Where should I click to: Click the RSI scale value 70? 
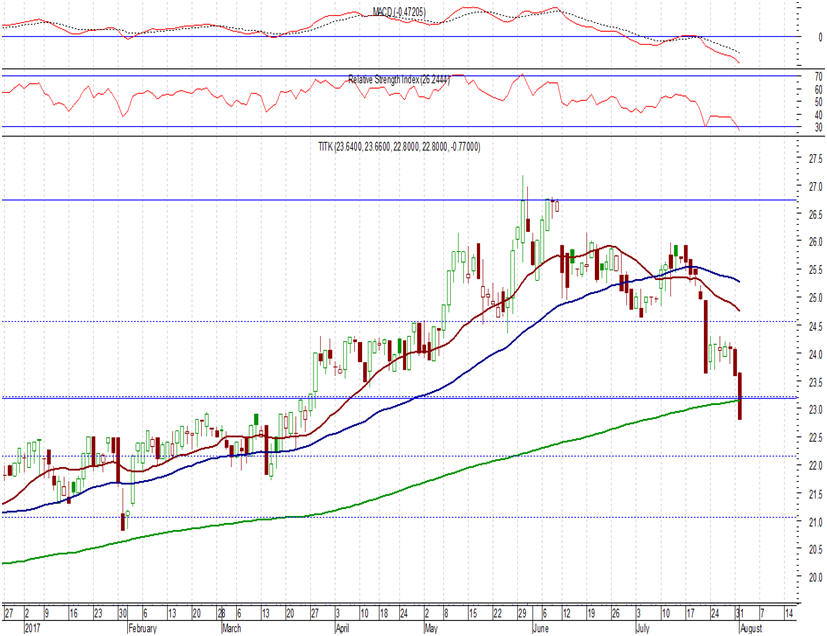818,77
